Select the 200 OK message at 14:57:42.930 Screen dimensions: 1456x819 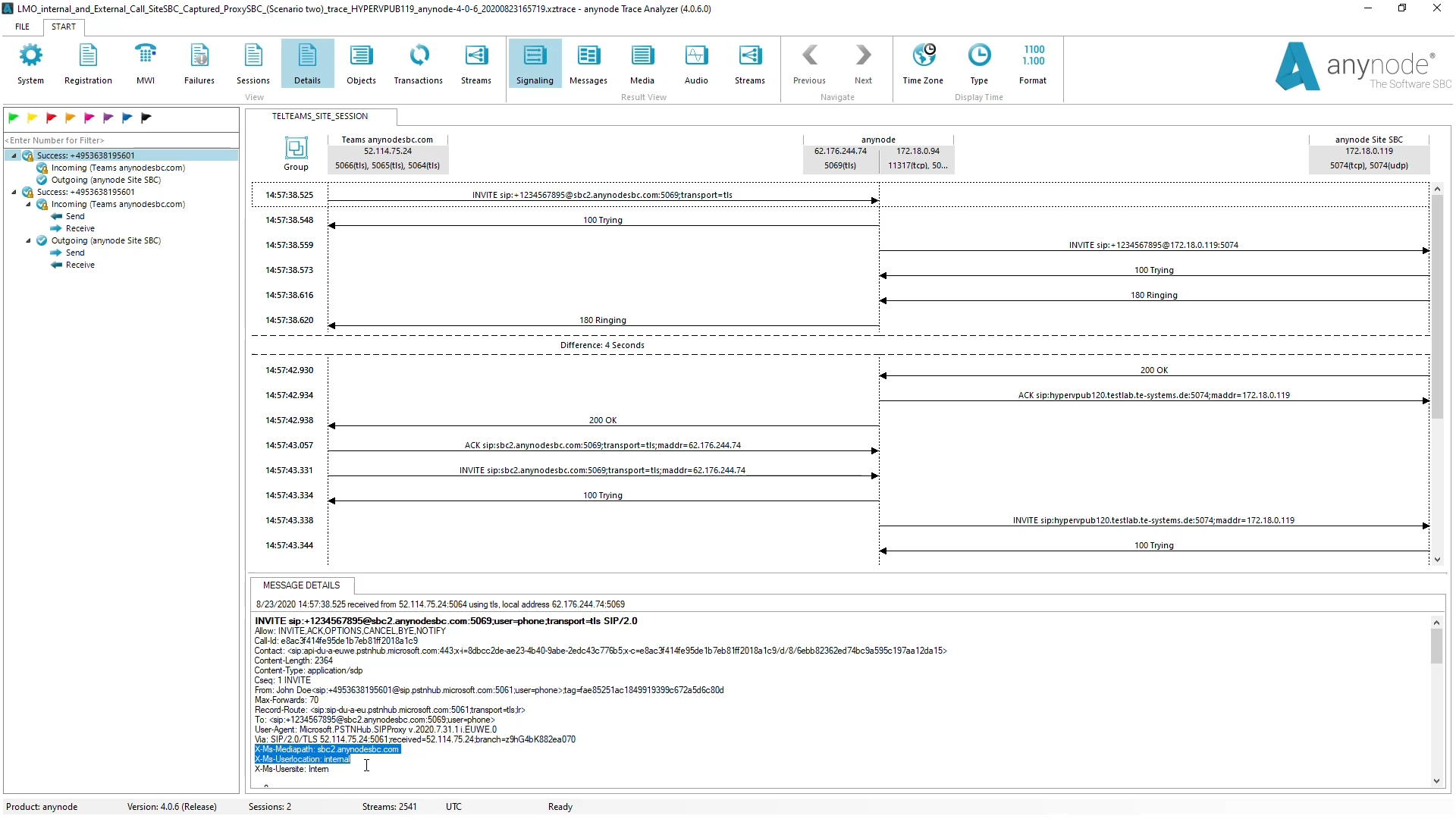1153,371
